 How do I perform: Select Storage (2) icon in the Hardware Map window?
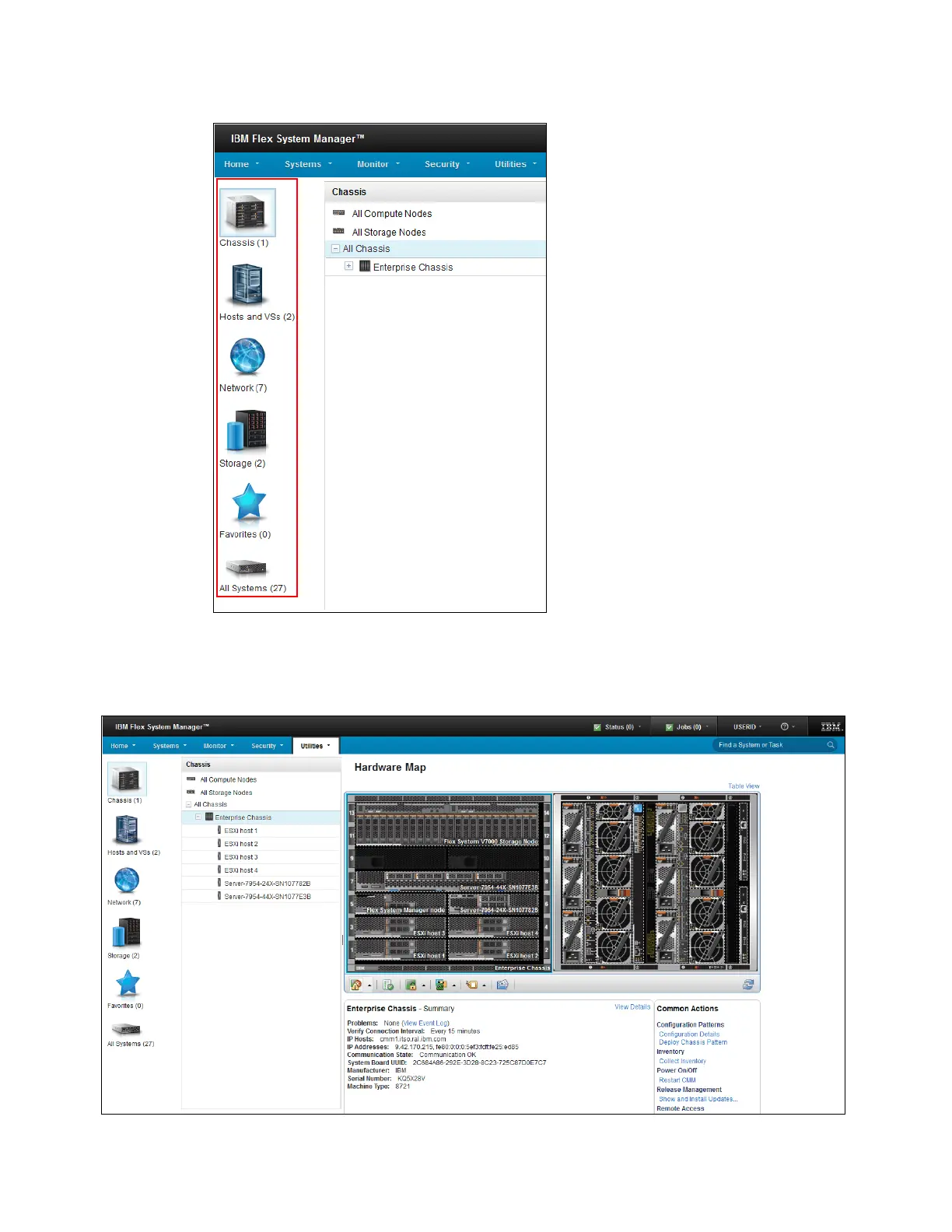pyautogui.click(x=127, y=932)
